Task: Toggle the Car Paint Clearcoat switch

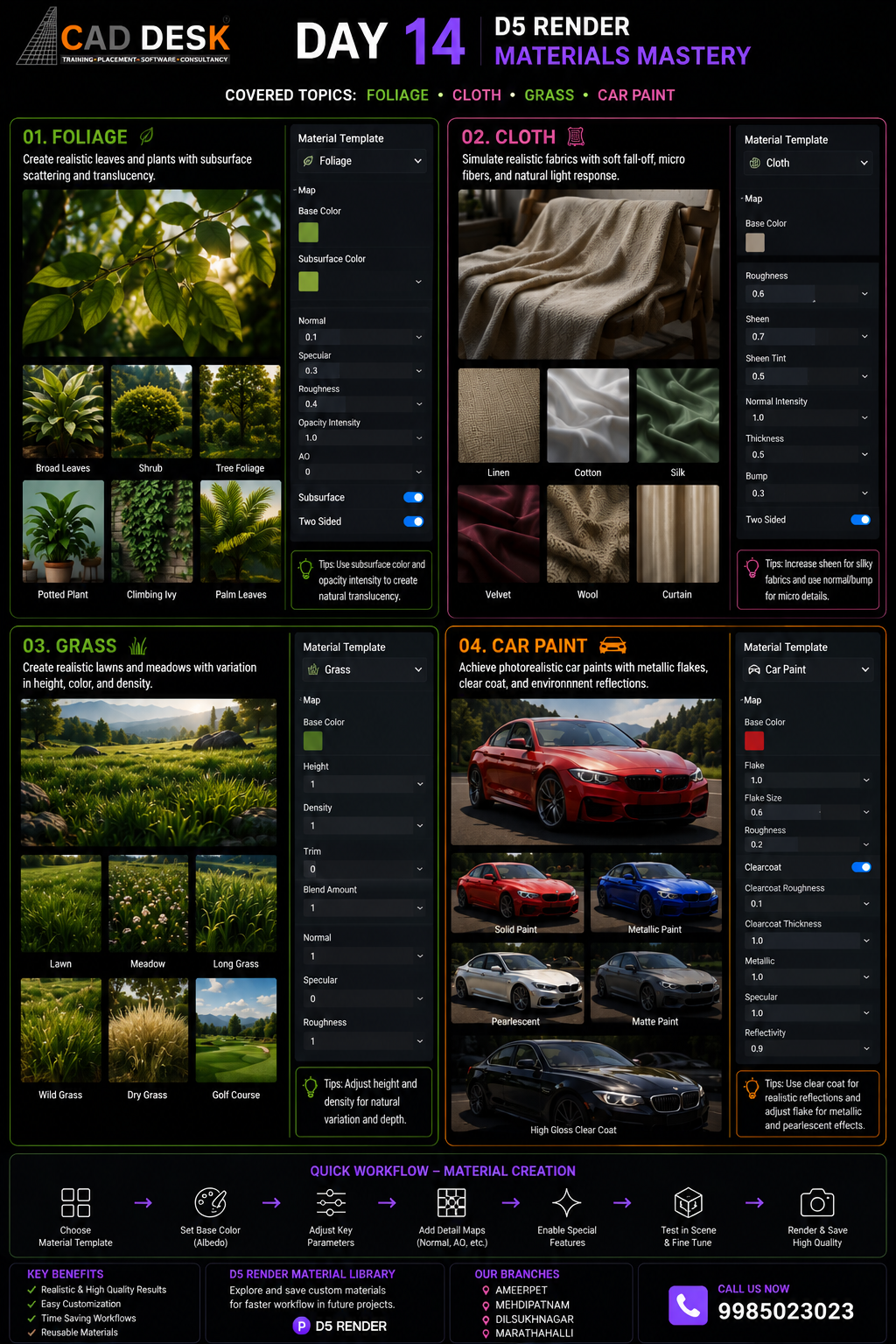Action: click(862, 867)
